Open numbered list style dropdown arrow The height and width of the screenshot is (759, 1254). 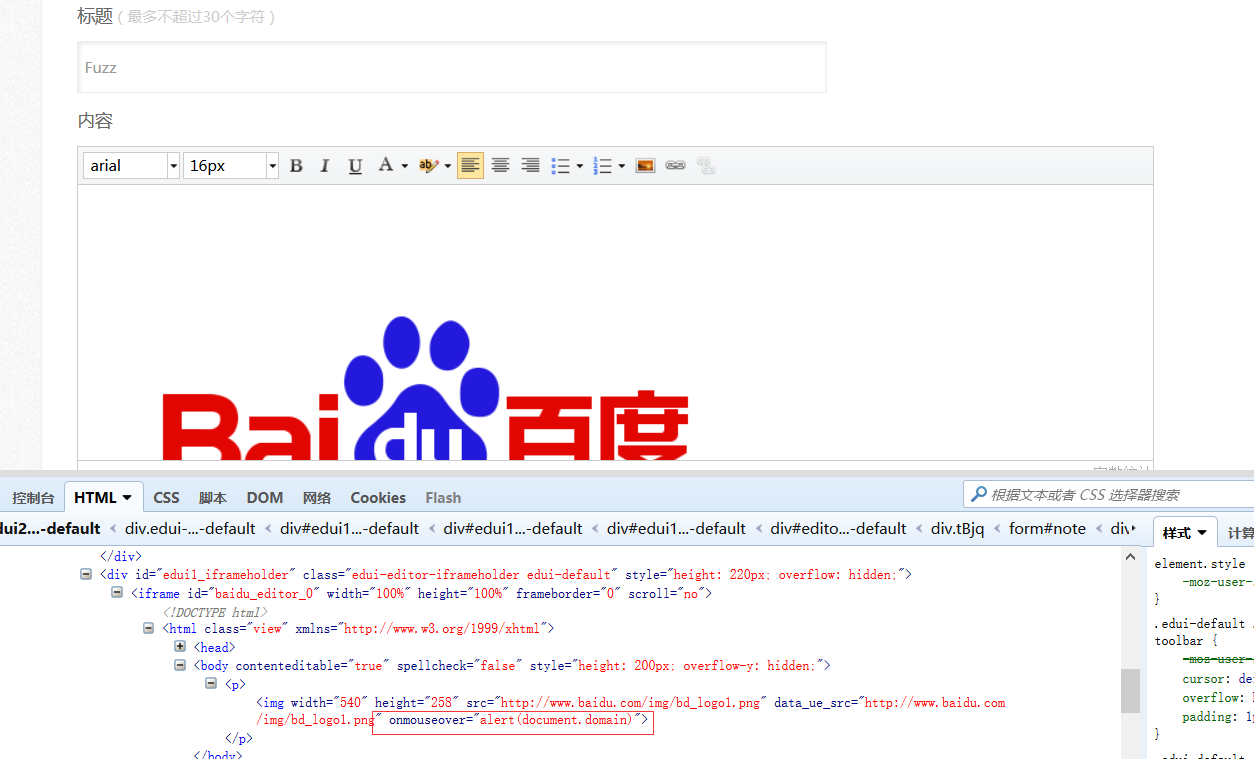622,166
